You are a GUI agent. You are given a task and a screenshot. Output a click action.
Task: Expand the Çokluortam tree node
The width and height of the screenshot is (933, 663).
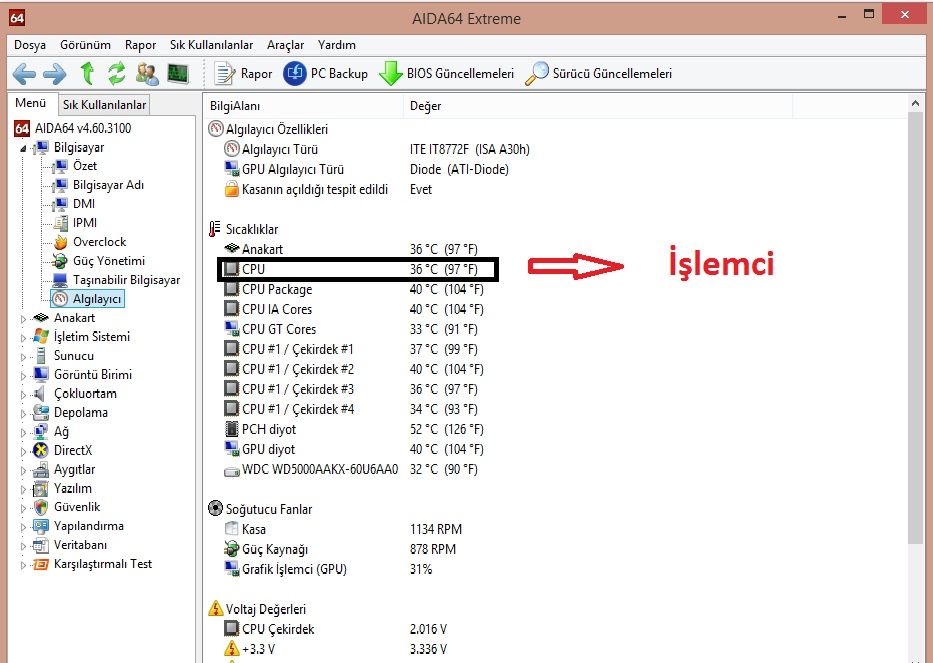23,395
